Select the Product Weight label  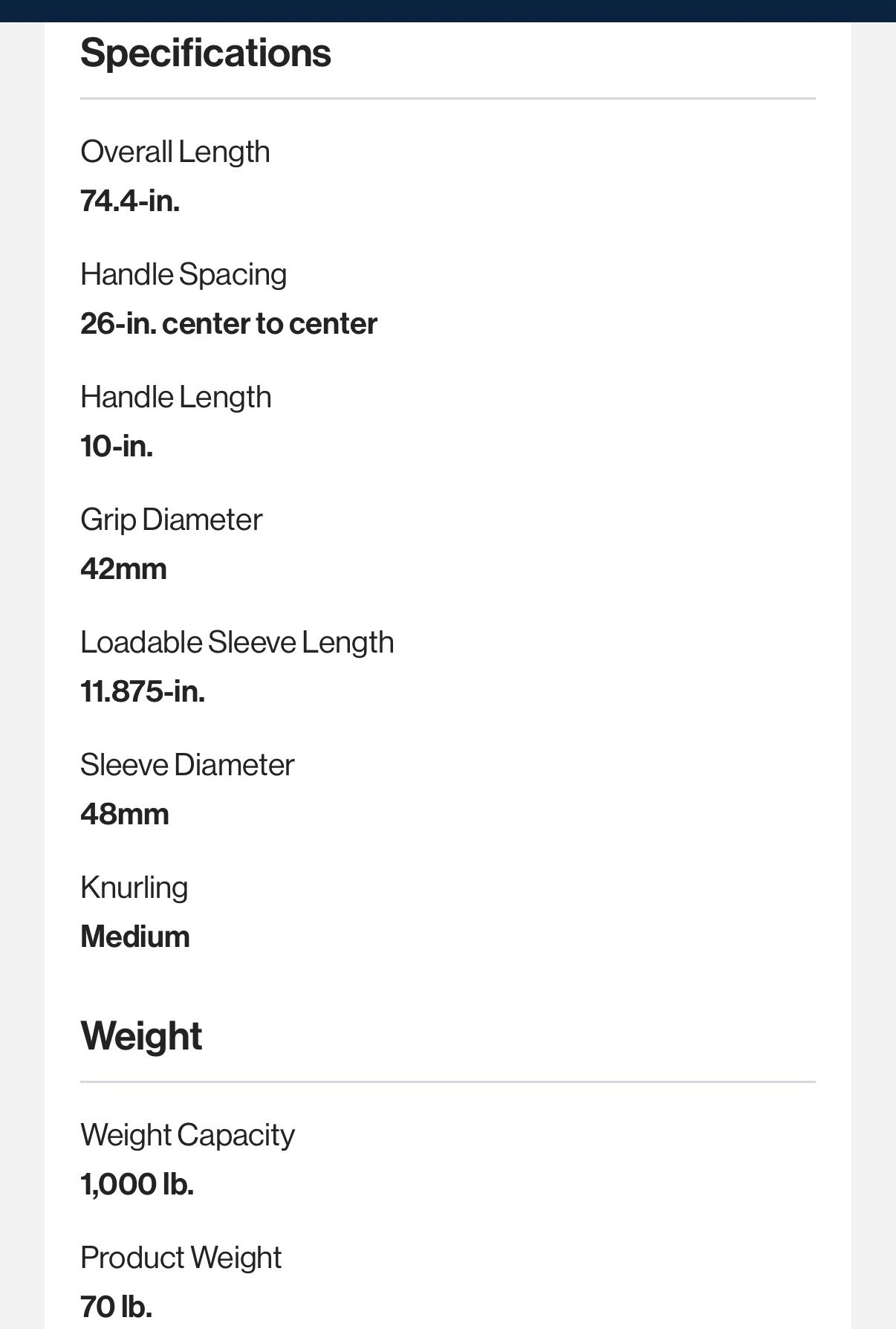coord(181,1258)
